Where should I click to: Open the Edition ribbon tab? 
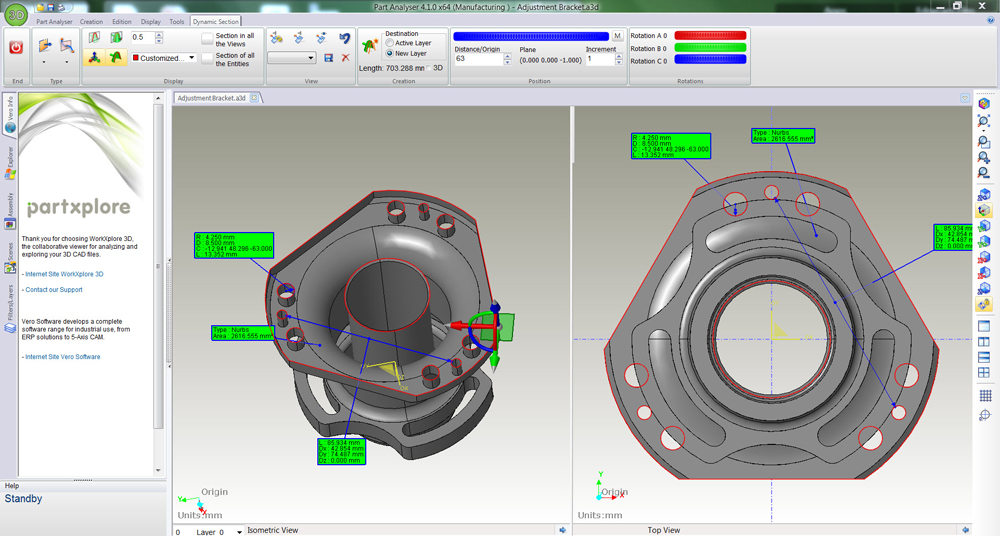pyautogui.click(x=122, y=22)
